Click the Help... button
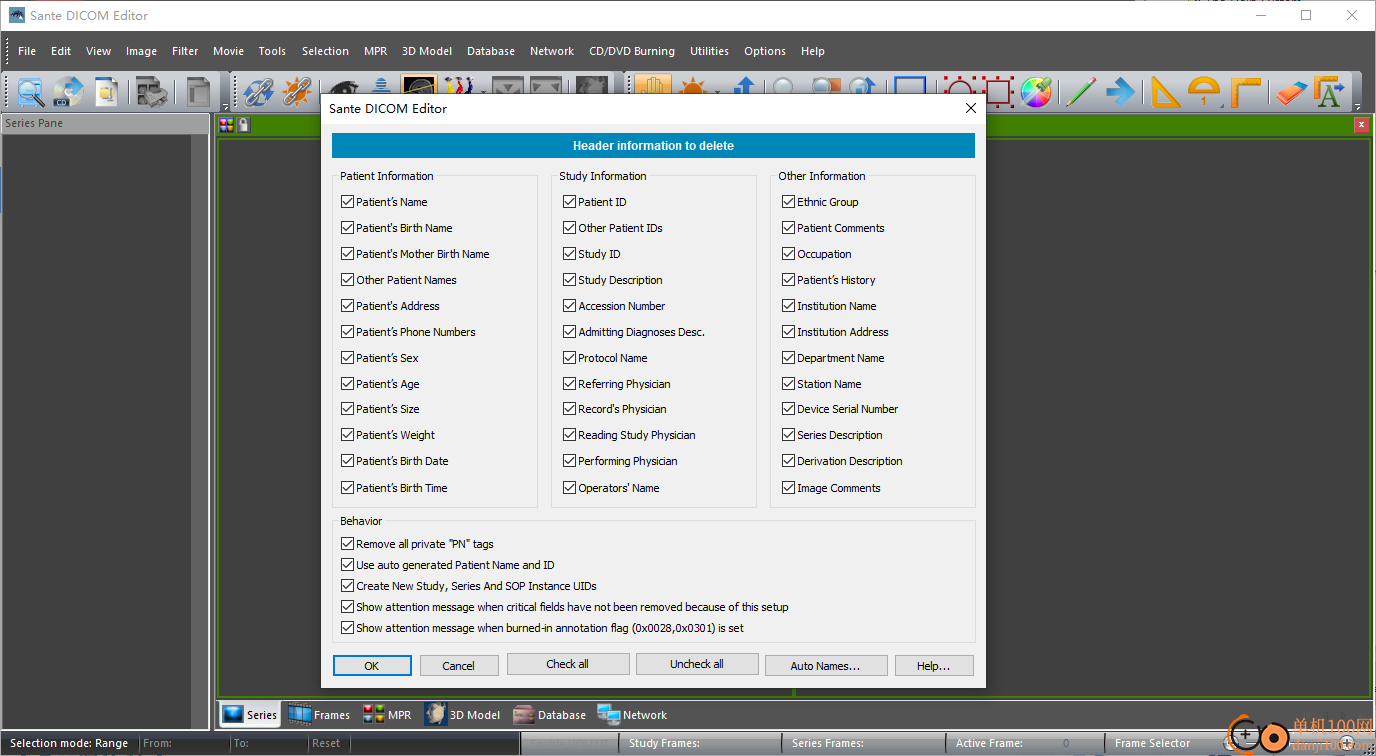1376x756 pixels. 934,666
